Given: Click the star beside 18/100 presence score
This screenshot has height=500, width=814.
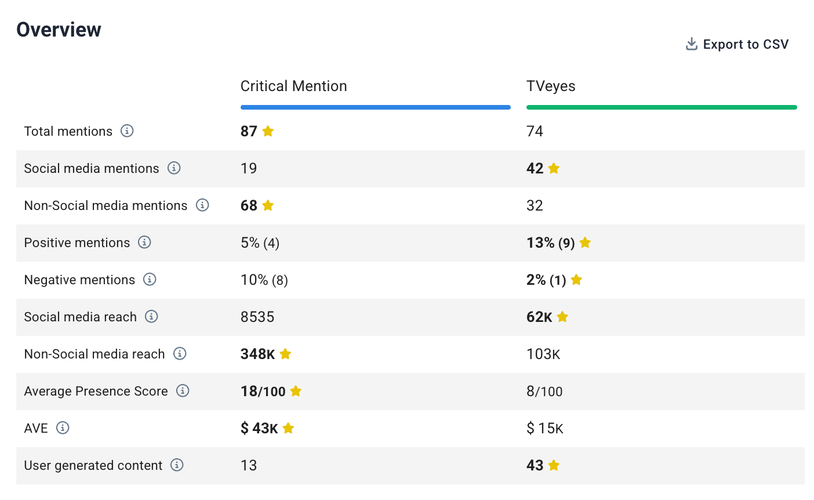Looking at the screenshot, I should tap(295, 391).
